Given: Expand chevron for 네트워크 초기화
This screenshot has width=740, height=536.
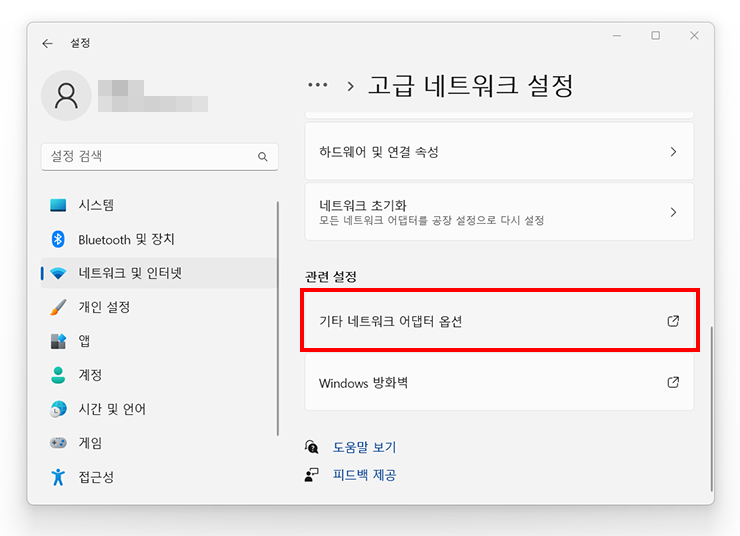Looking at the screenshot, I should point(673,212).
